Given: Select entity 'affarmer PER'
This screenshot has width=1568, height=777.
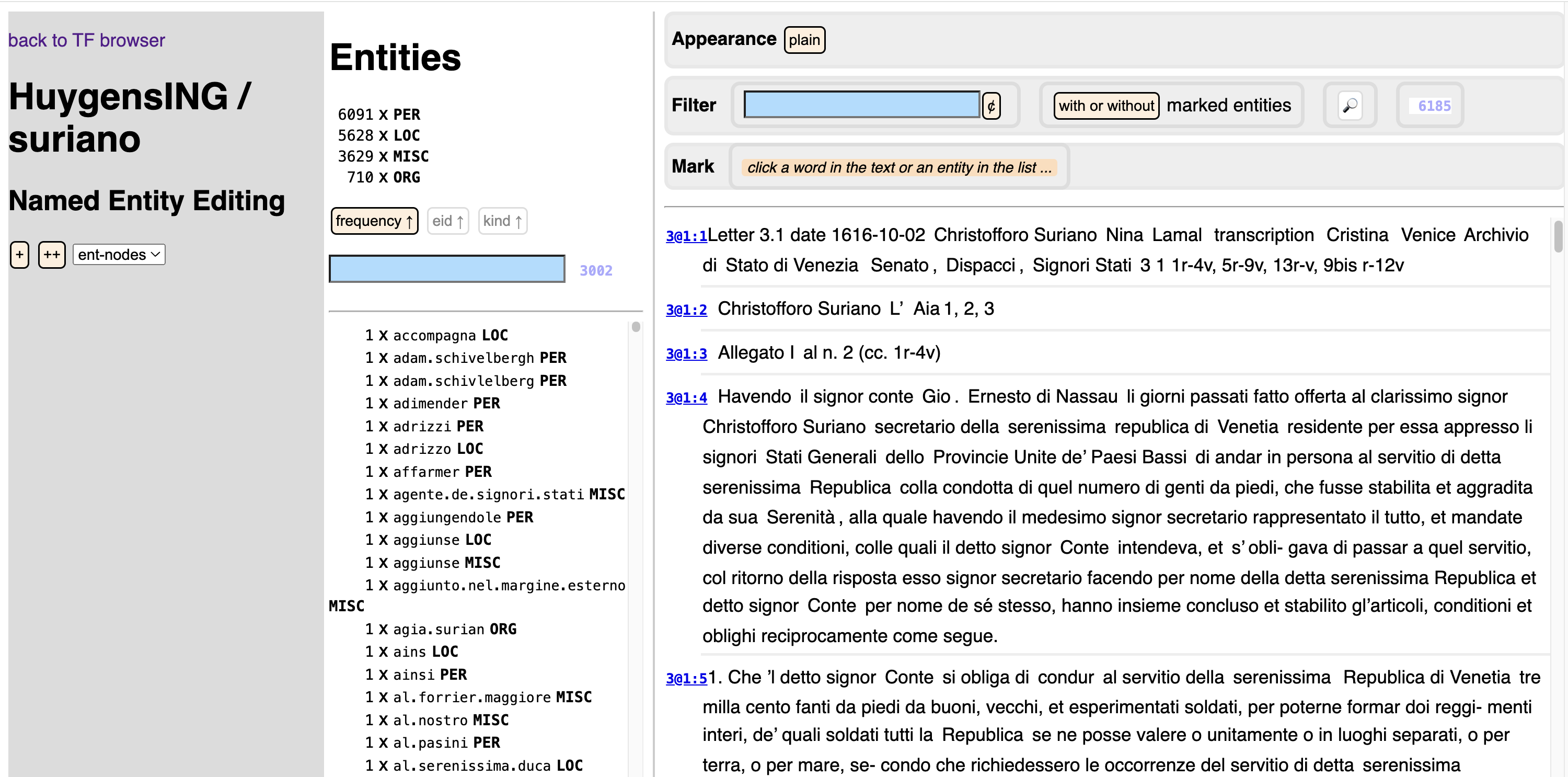Looking at the screenshot, I should point(428,471).
